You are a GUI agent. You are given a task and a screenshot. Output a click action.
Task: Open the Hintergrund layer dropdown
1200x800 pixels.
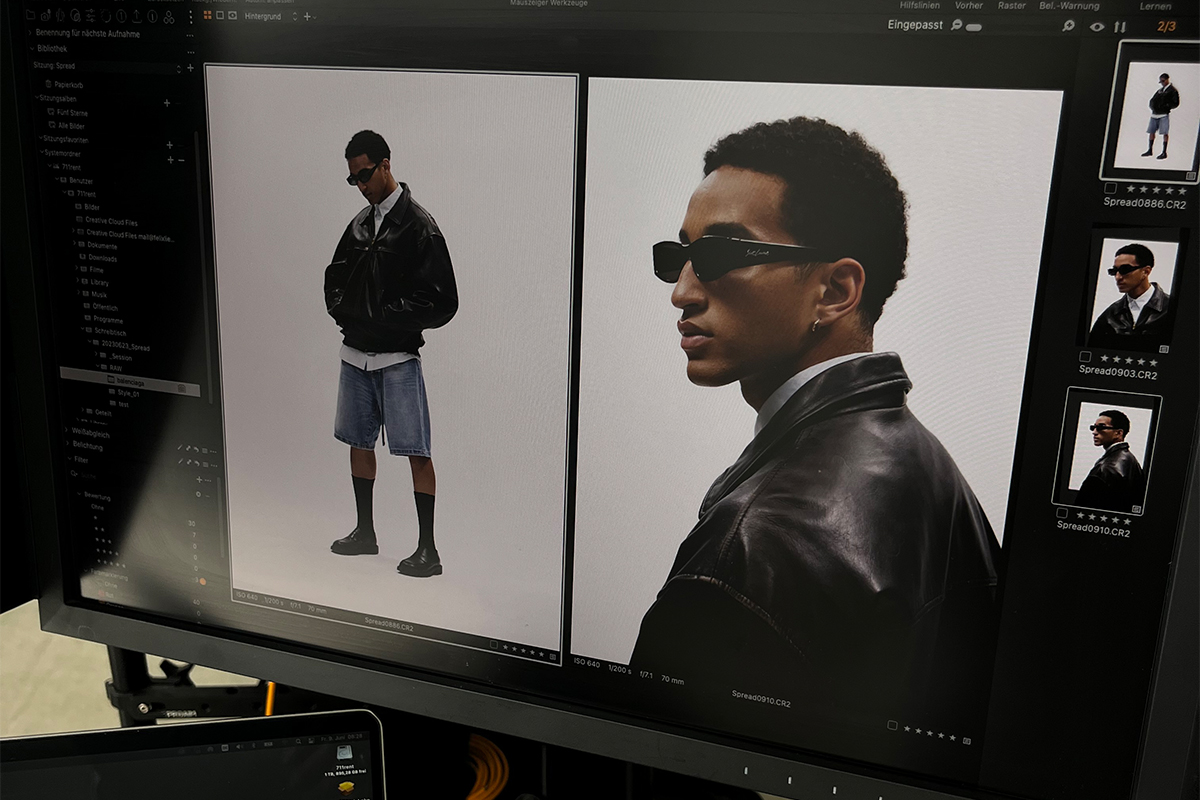tap(294, 17)
